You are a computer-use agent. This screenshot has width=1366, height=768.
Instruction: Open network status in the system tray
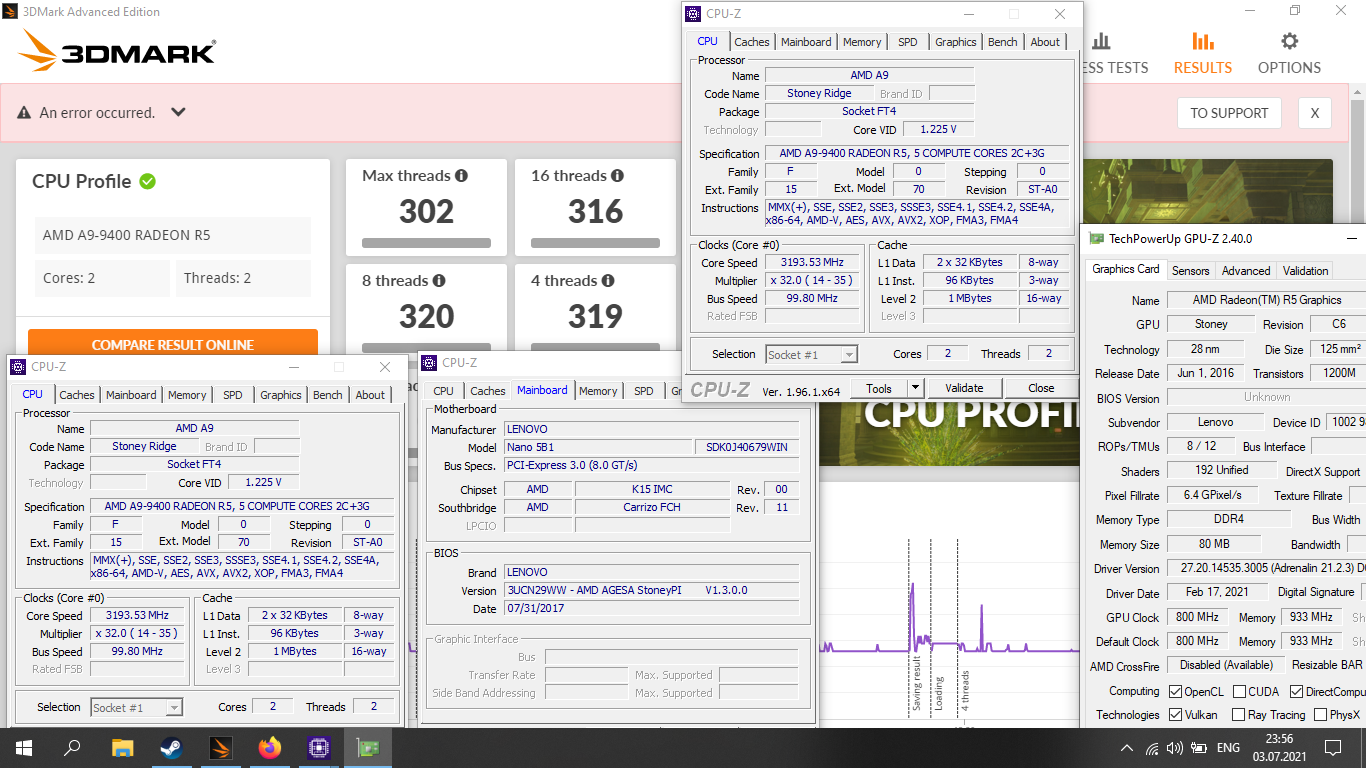coord(1151,748)
